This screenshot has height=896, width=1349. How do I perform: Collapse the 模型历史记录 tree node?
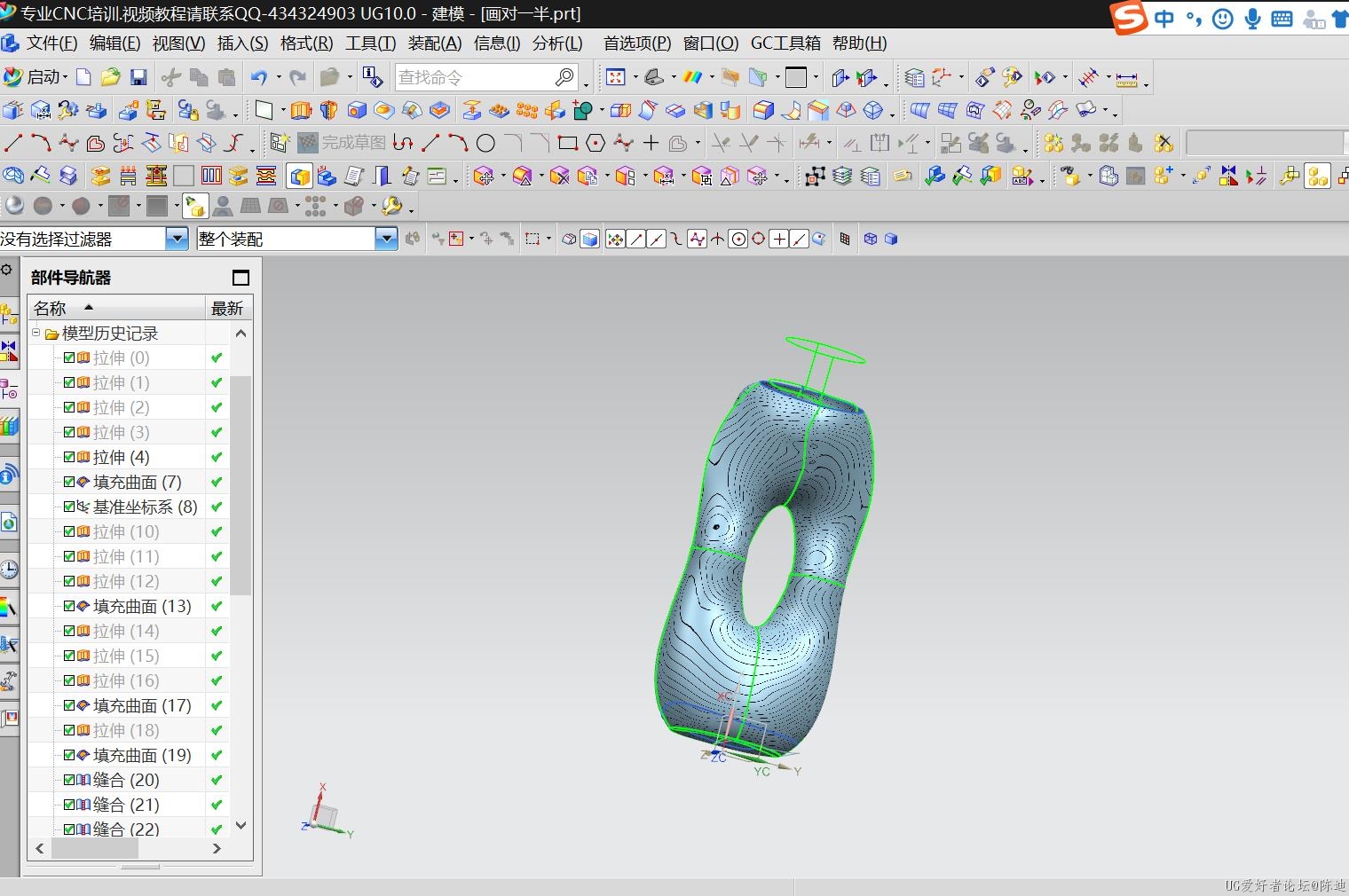point(36,334)
